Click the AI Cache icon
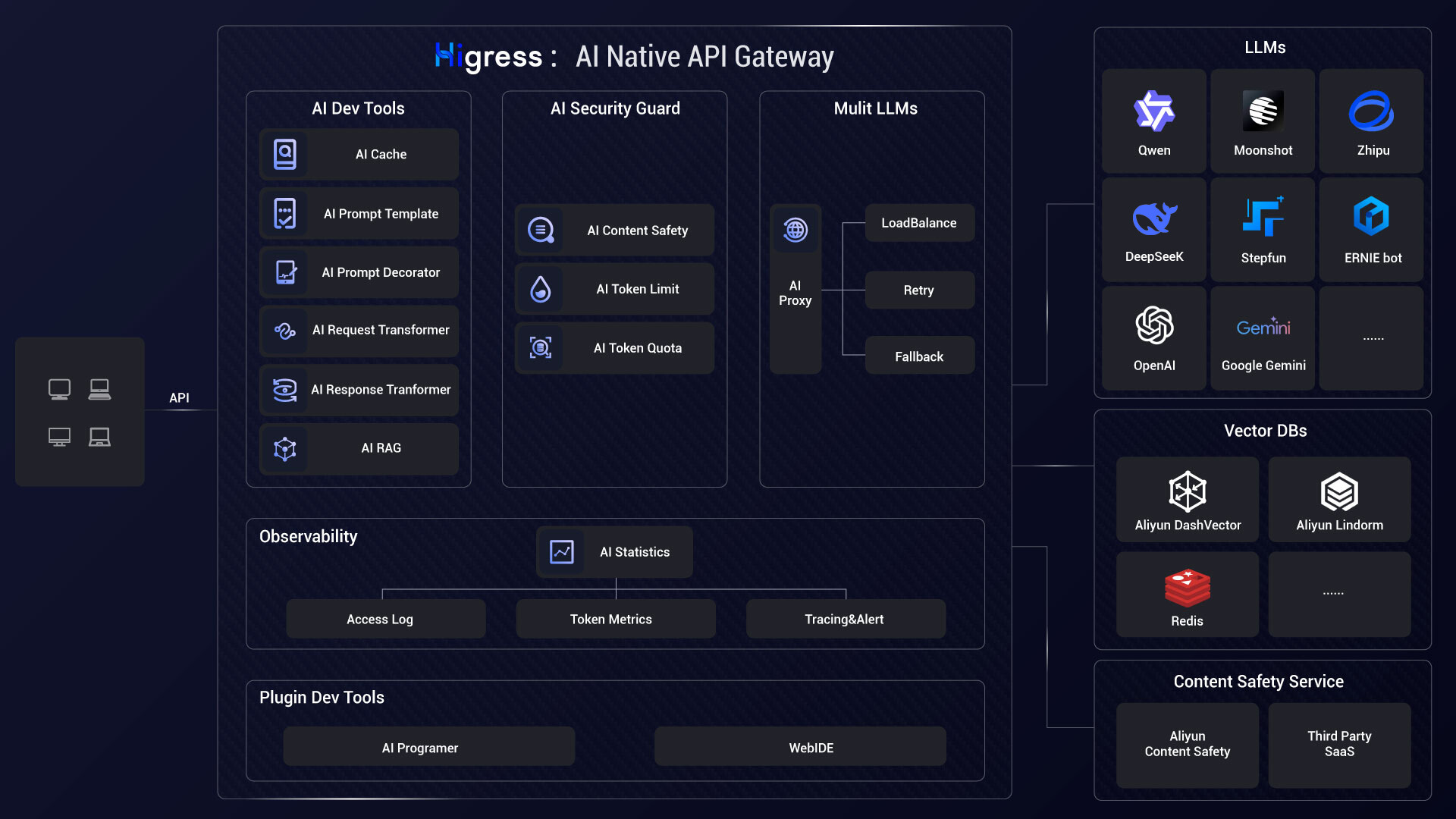1456x819 pixels. tap(284, 155)
